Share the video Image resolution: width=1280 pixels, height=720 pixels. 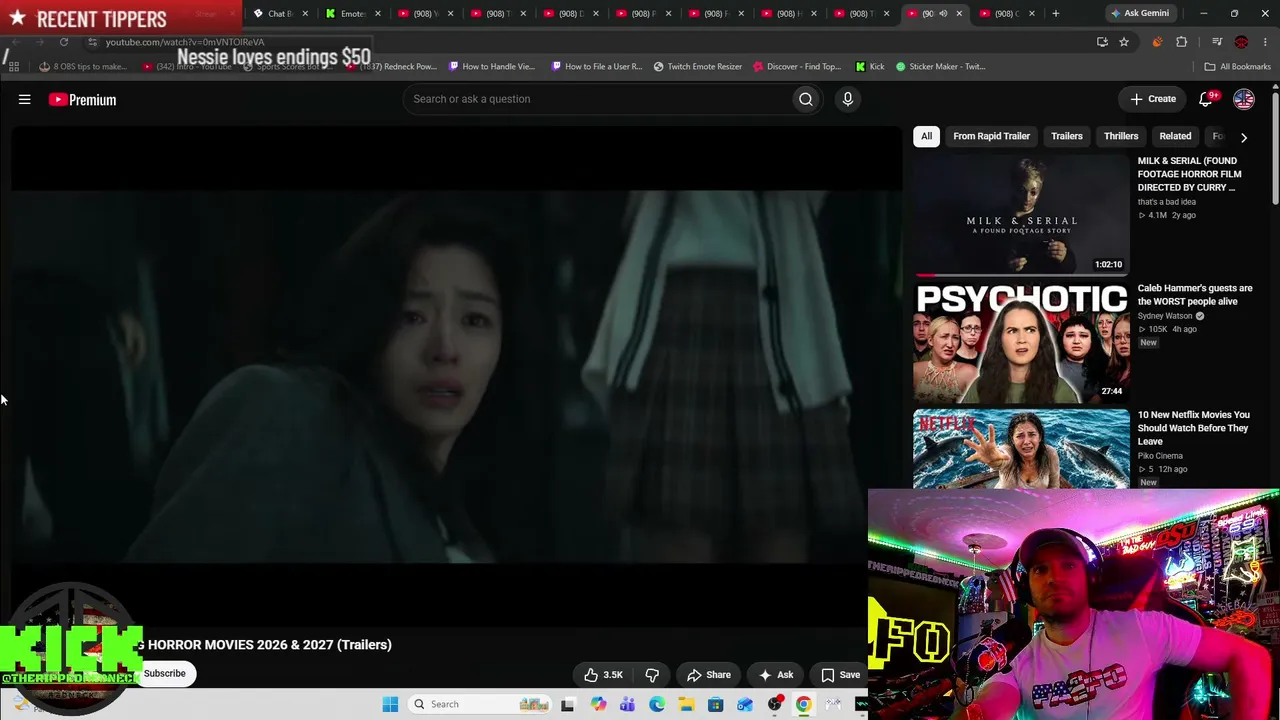click(708, 675)
